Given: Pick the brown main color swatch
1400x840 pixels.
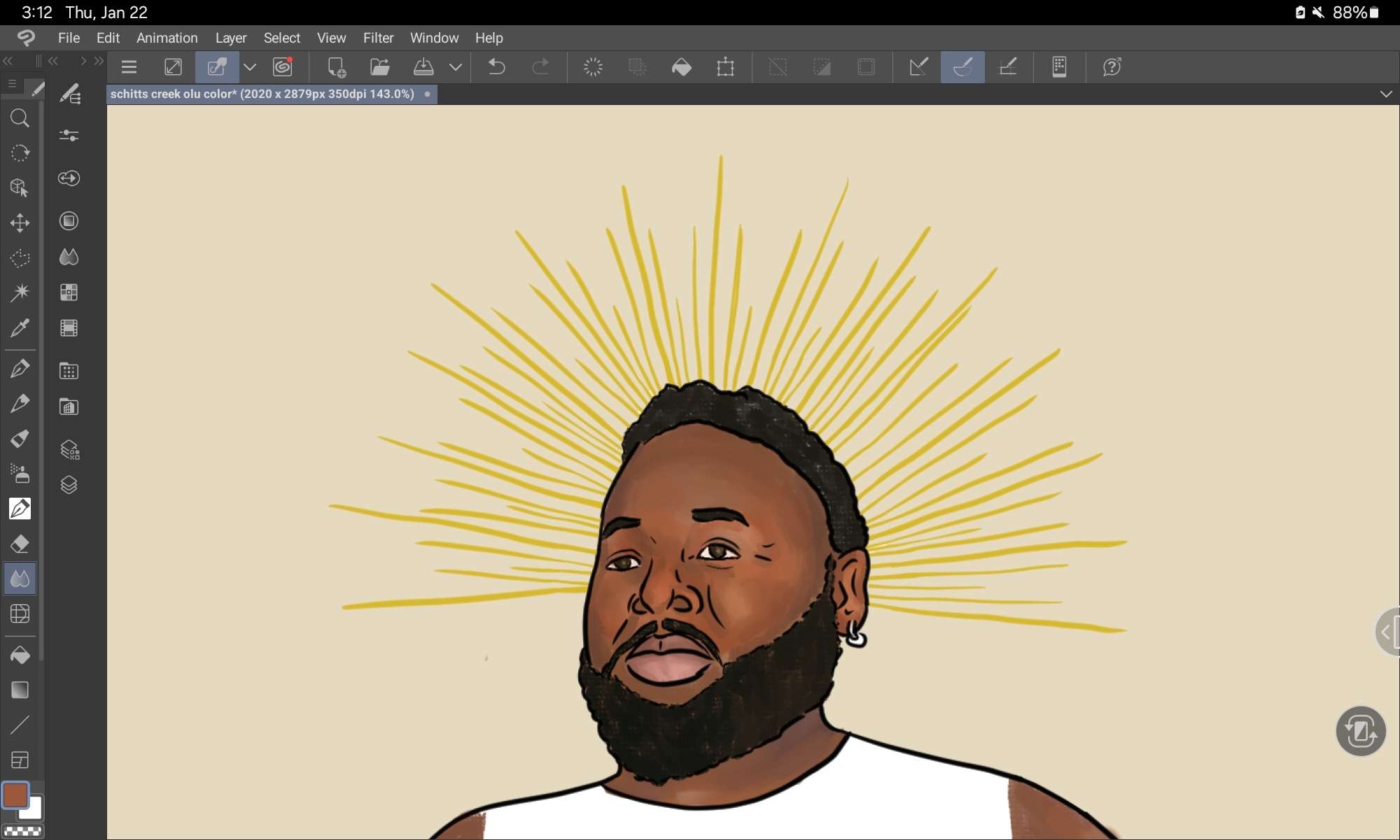Looking at the screenshot, I should (x=15, y=795).
